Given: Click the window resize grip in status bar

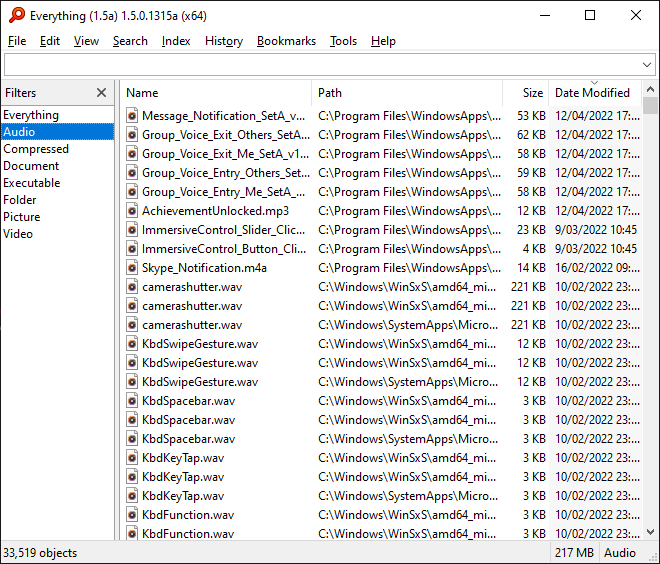Looking at the screenshot, I should point(652,556).
